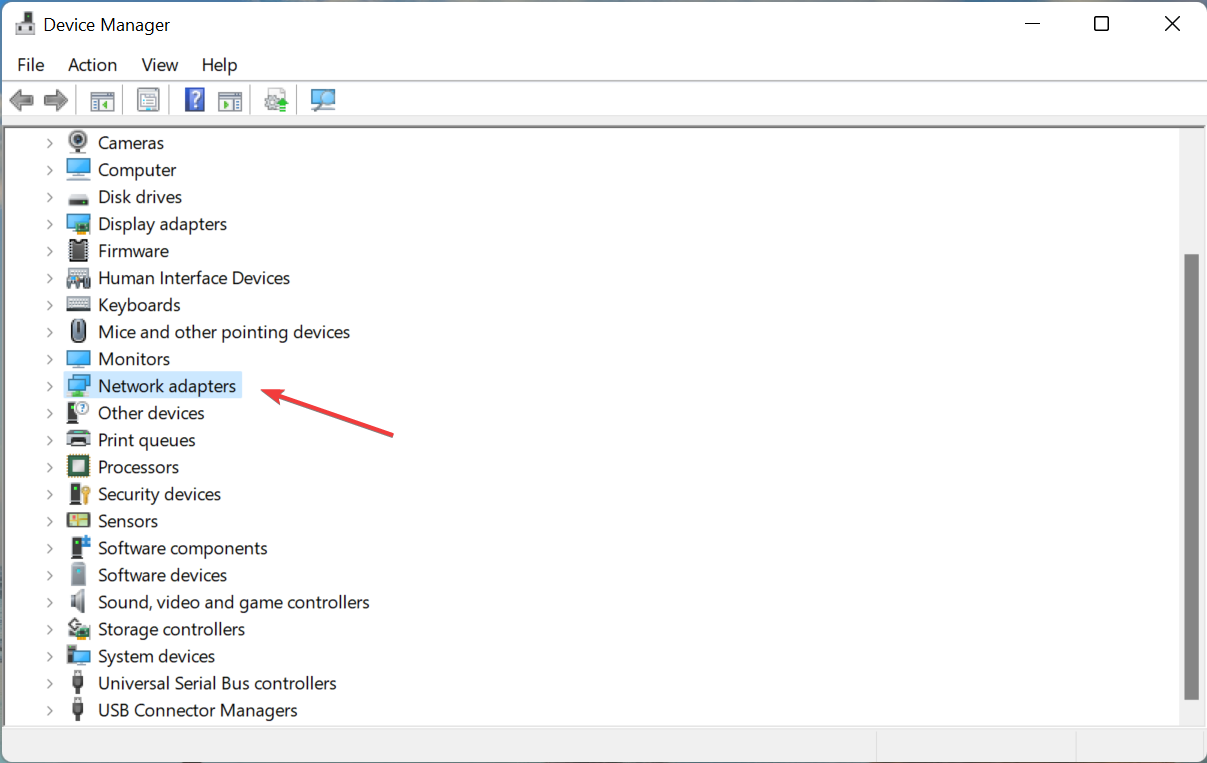This screenshot has height=763, width=1207.
Task: Open the View menu
Action: click(159, 65)
